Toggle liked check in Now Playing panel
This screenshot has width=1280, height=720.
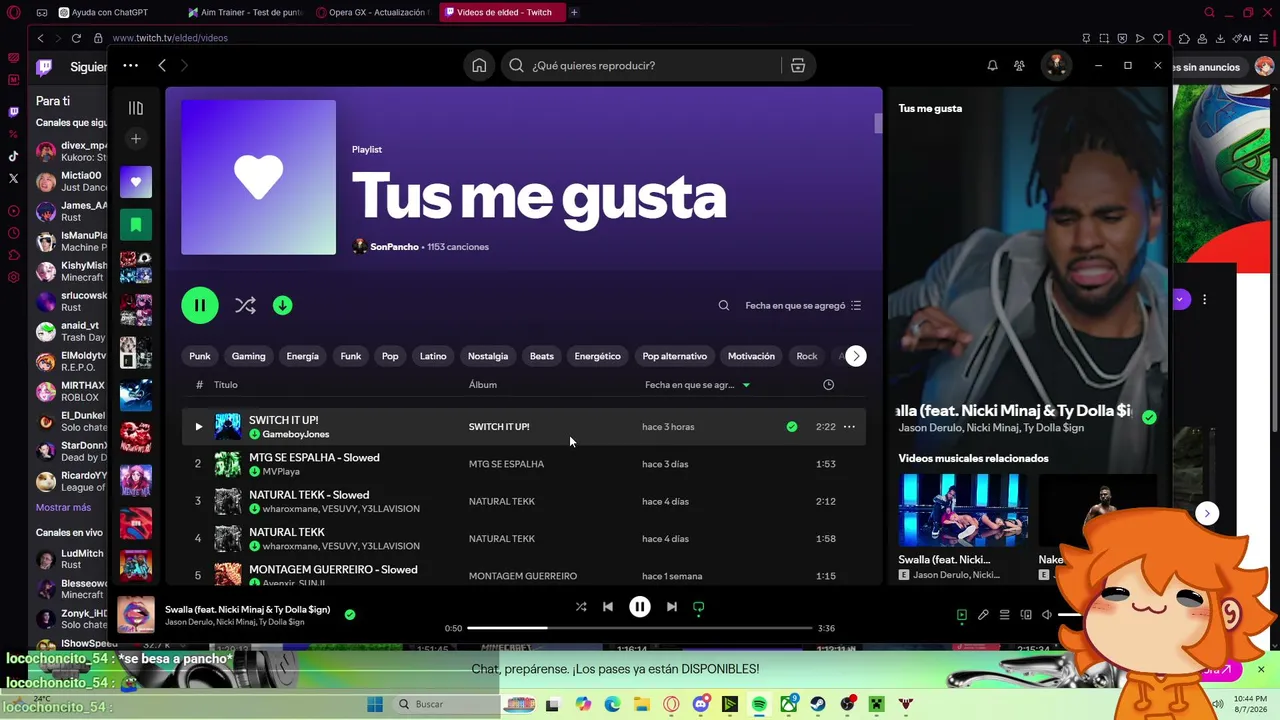pyautogui.click(x=1149, y=417)
